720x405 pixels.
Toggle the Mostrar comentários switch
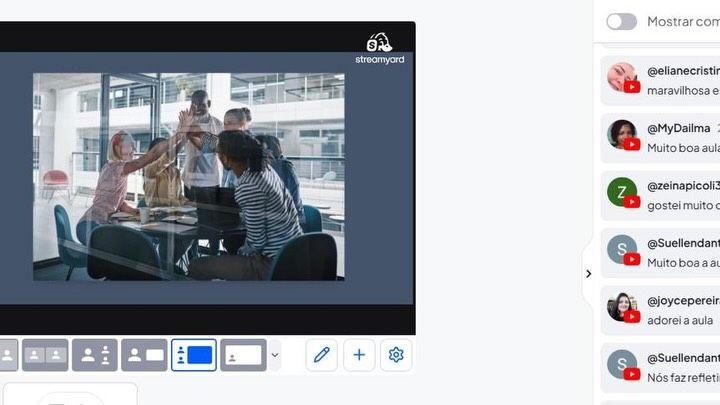click(x=621, y=22)
